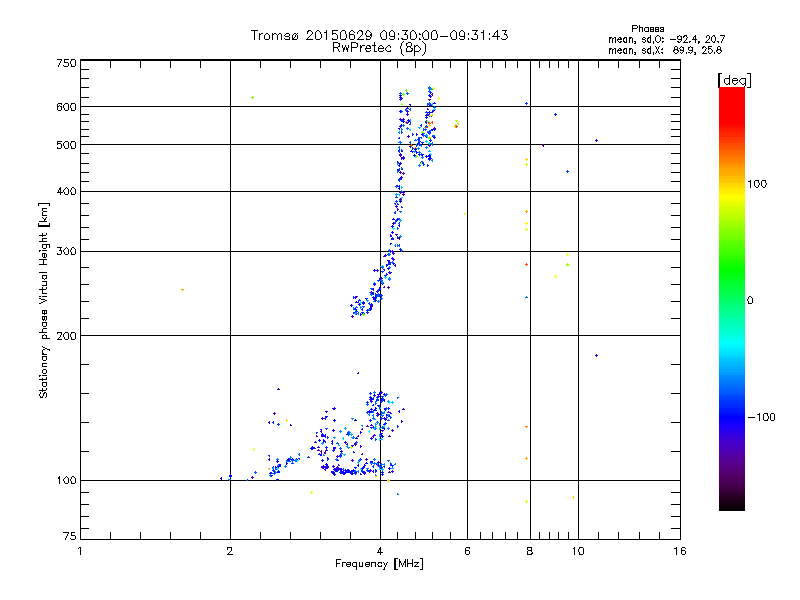Click the colorbar tick label '0'

point(750,301)
